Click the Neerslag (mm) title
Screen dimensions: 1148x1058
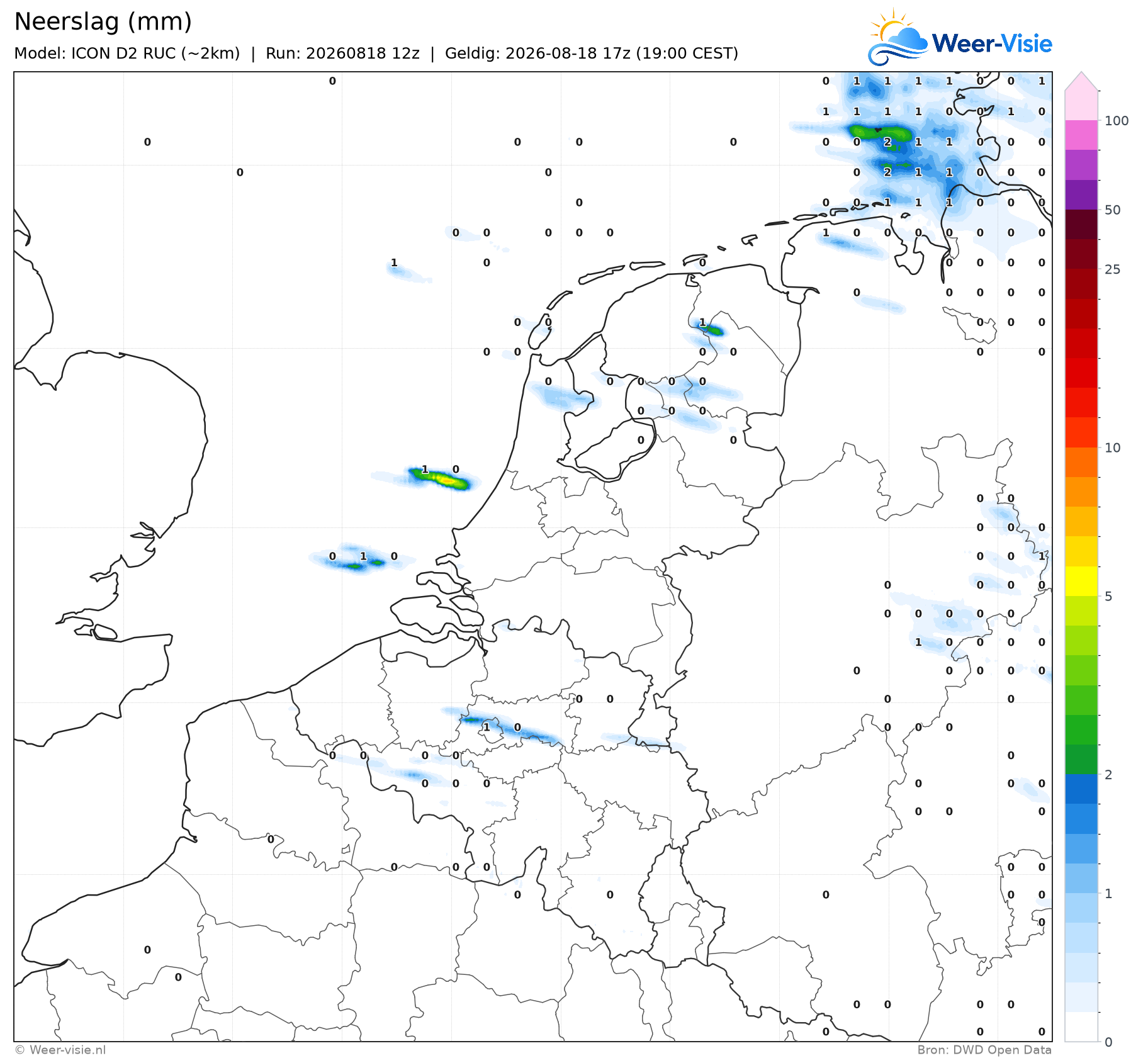103,22
